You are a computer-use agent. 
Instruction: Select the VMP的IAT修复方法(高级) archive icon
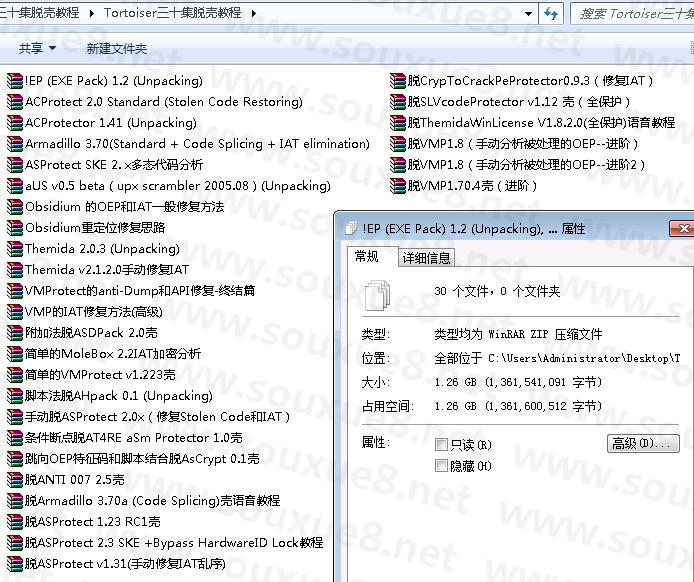pos(15,312)
